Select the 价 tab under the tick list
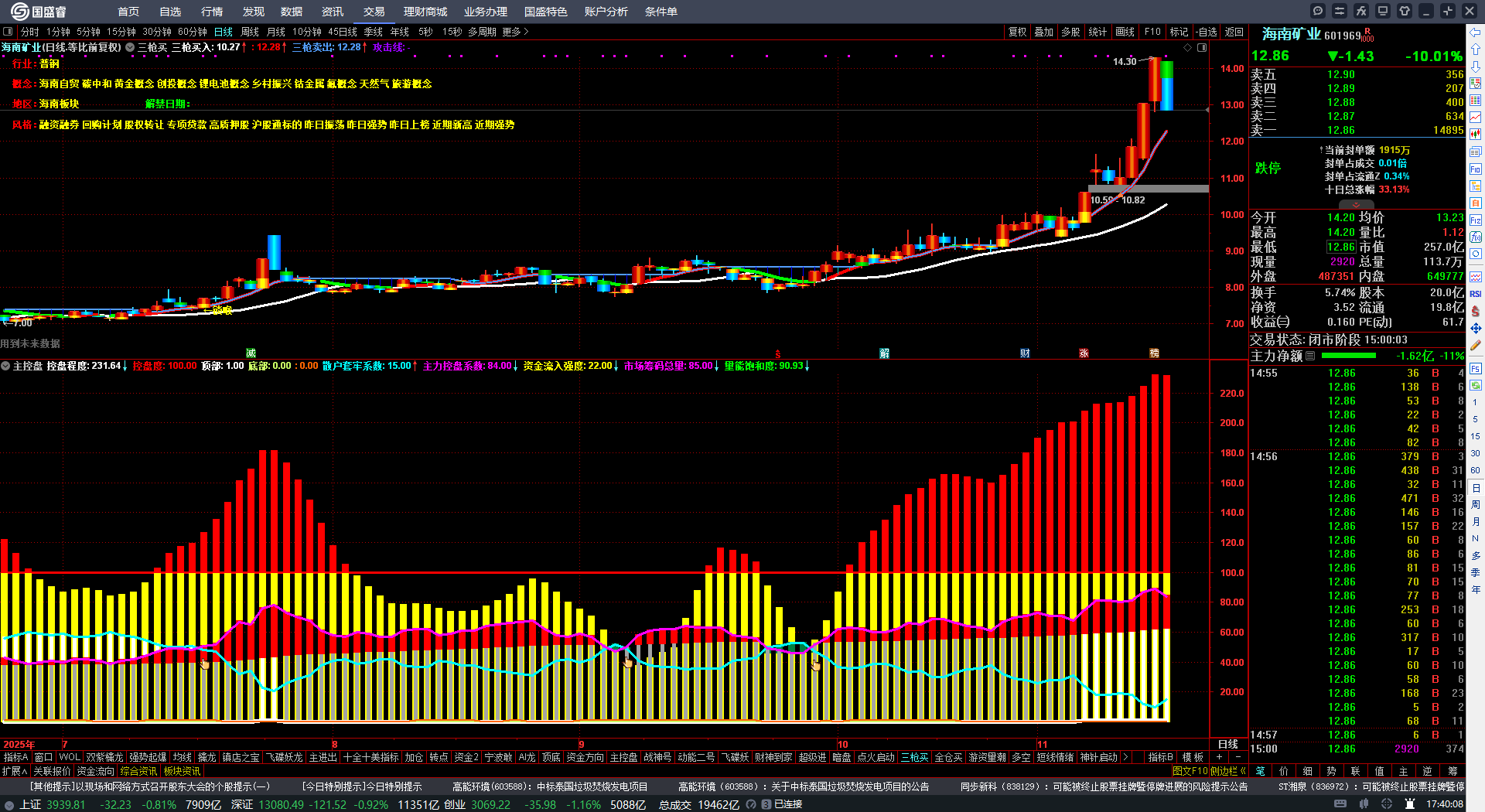The height and width of the screenshot is (812, 1485). point(1284,771)
